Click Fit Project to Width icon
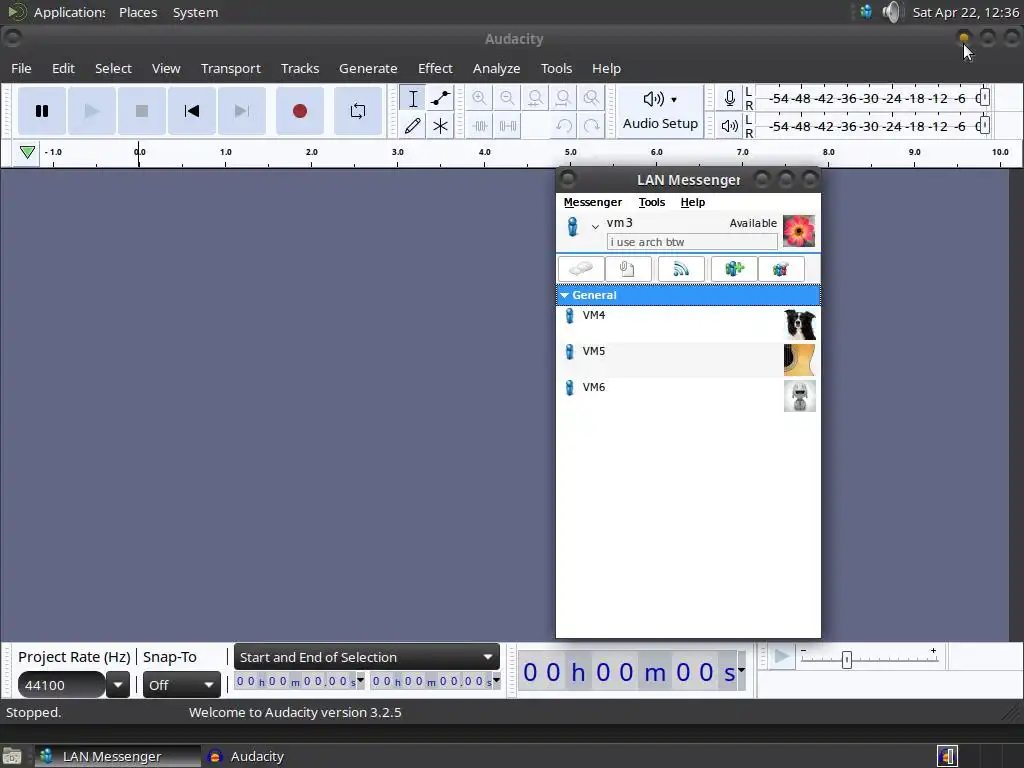 click(563, 98)
